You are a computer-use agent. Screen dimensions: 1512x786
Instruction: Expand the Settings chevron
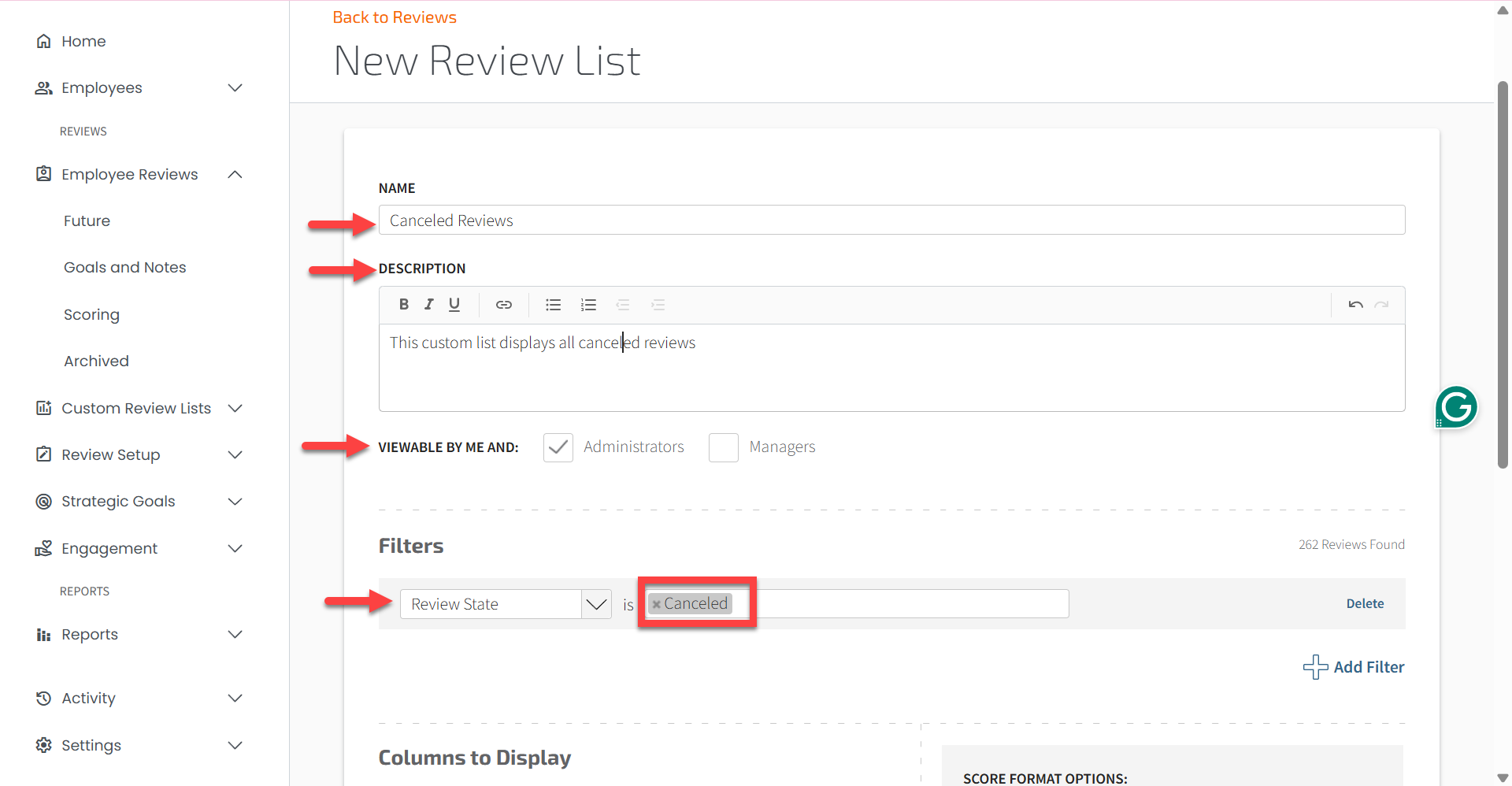point(235,745)
